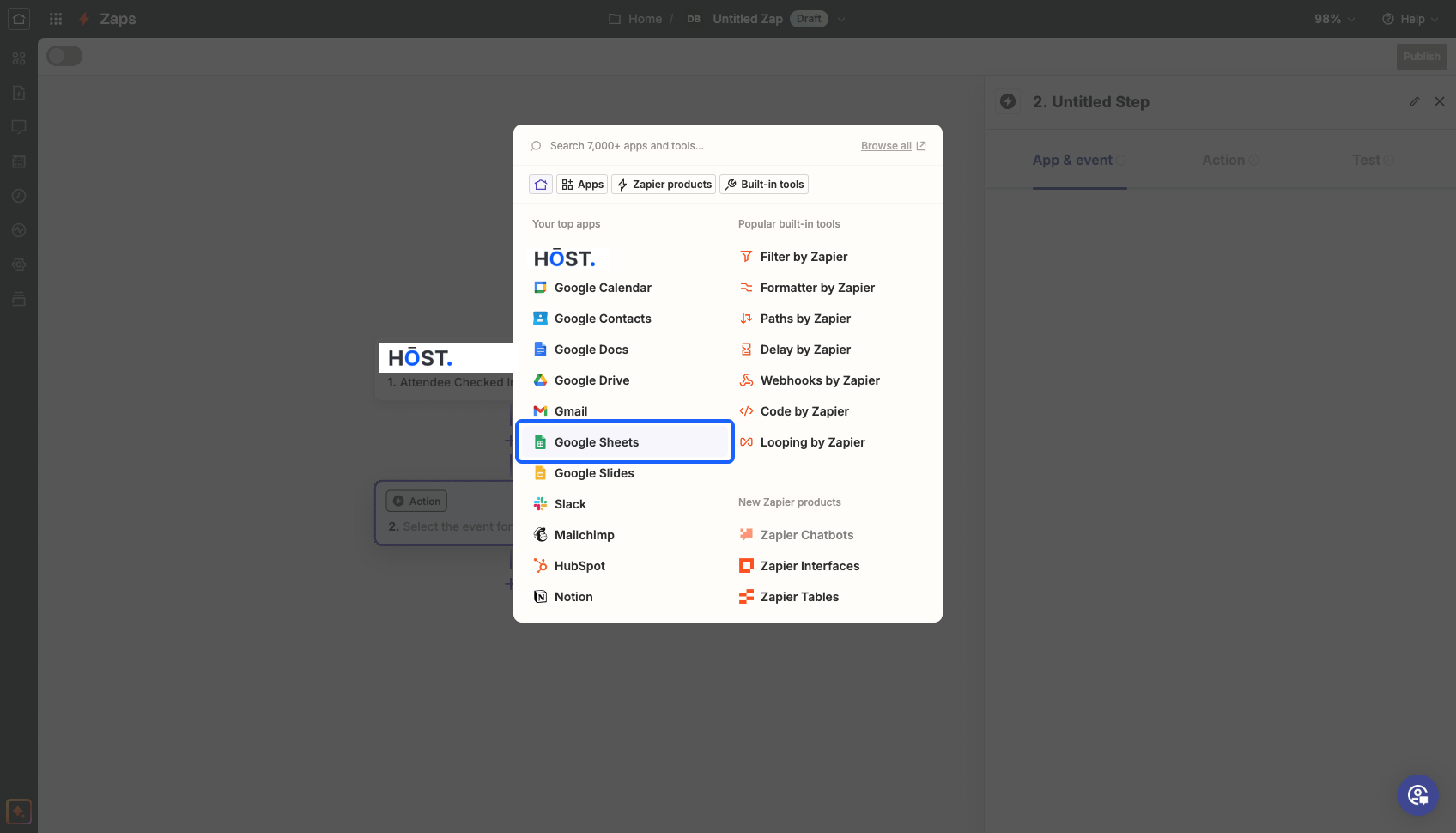The height and width of the screenshot is (833, 1456).
Task: Open the help chat bubble button
Action: (x=1418, y=795)
